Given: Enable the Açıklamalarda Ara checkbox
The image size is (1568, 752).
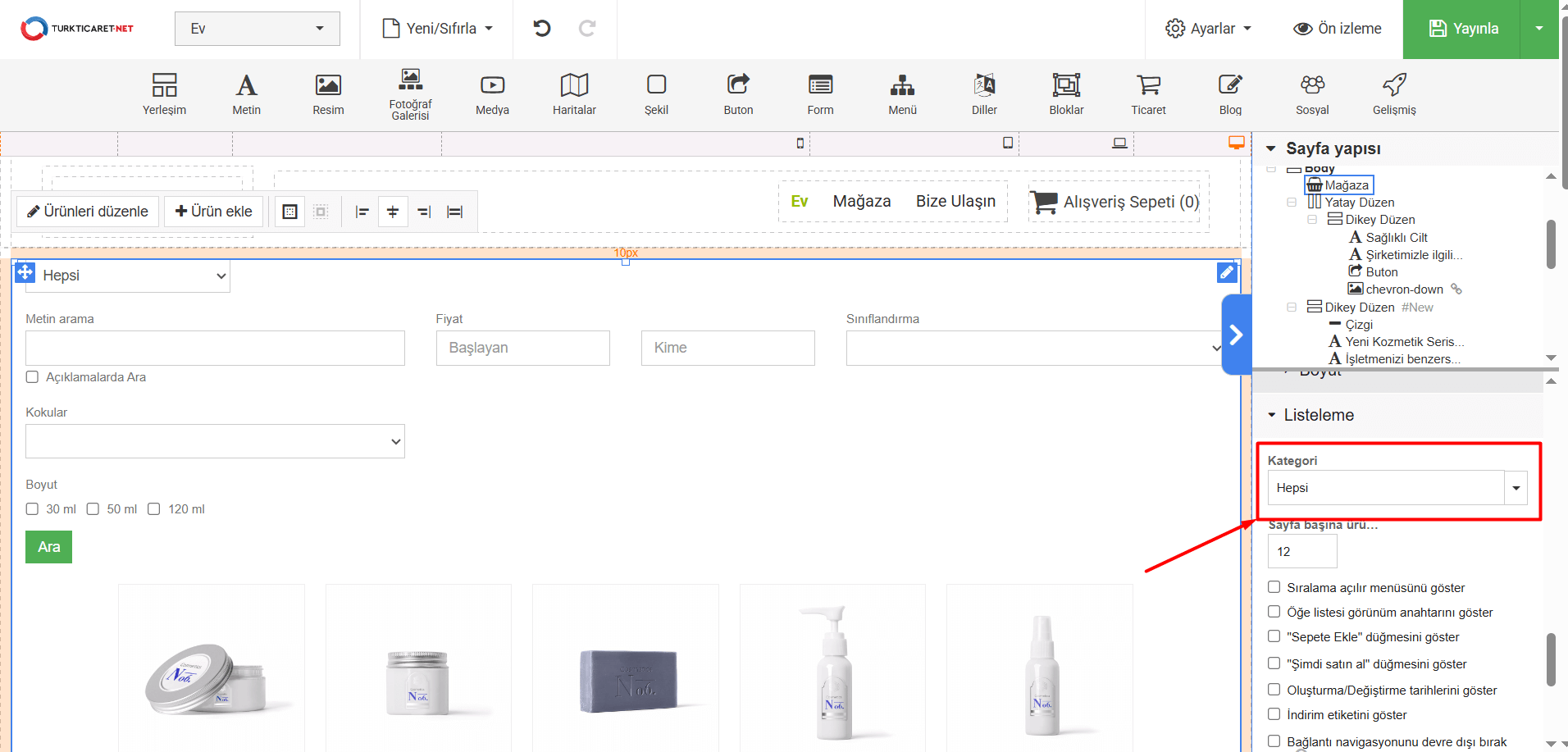Looking at the screenshot, I should point(33,377).
